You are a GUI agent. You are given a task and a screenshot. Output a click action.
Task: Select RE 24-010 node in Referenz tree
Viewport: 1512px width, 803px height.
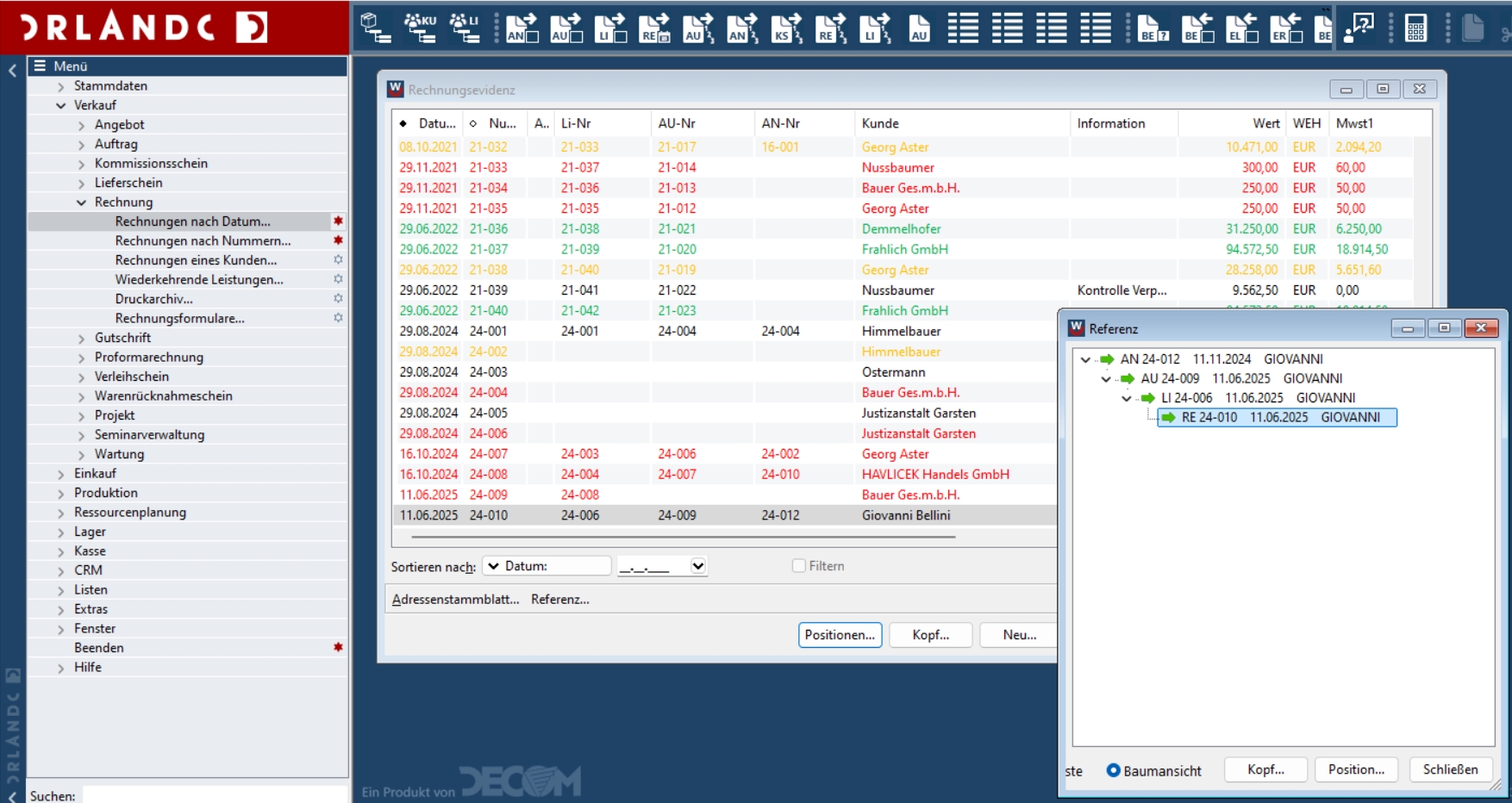[x=1277, y=417]
